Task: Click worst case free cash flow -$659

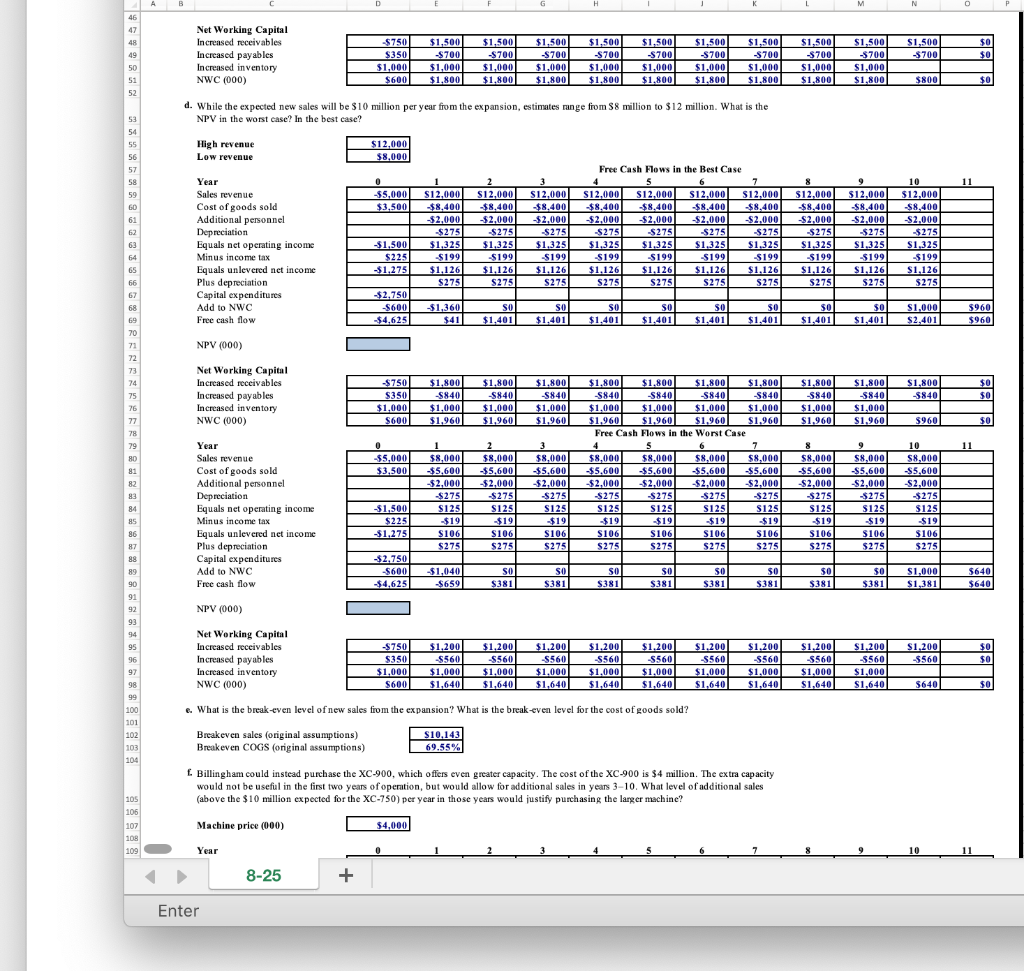Action: pos(436,584)
